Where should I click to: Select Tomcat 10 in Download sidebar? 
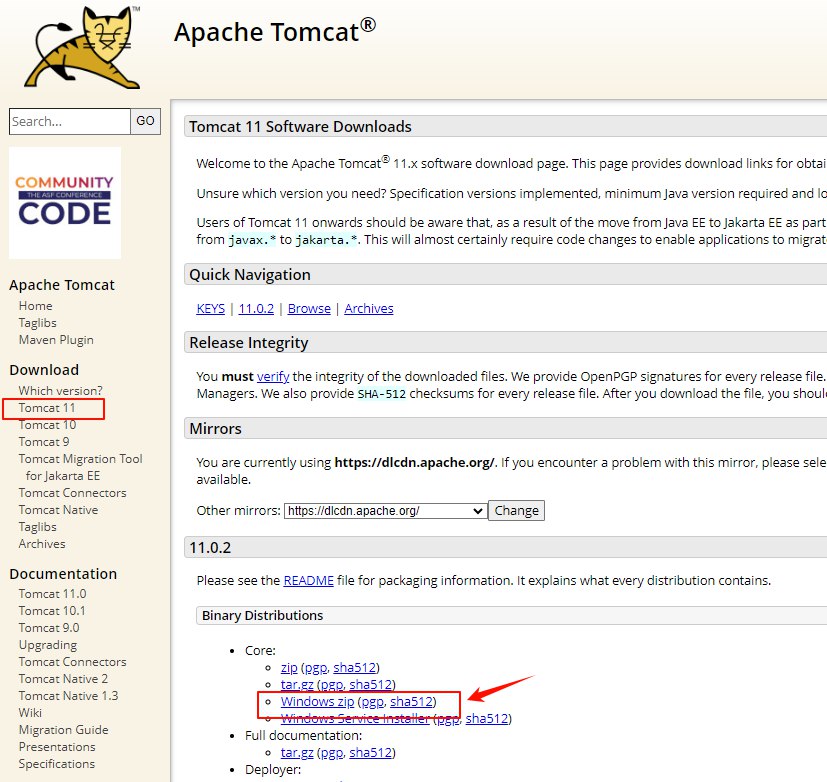47,425
